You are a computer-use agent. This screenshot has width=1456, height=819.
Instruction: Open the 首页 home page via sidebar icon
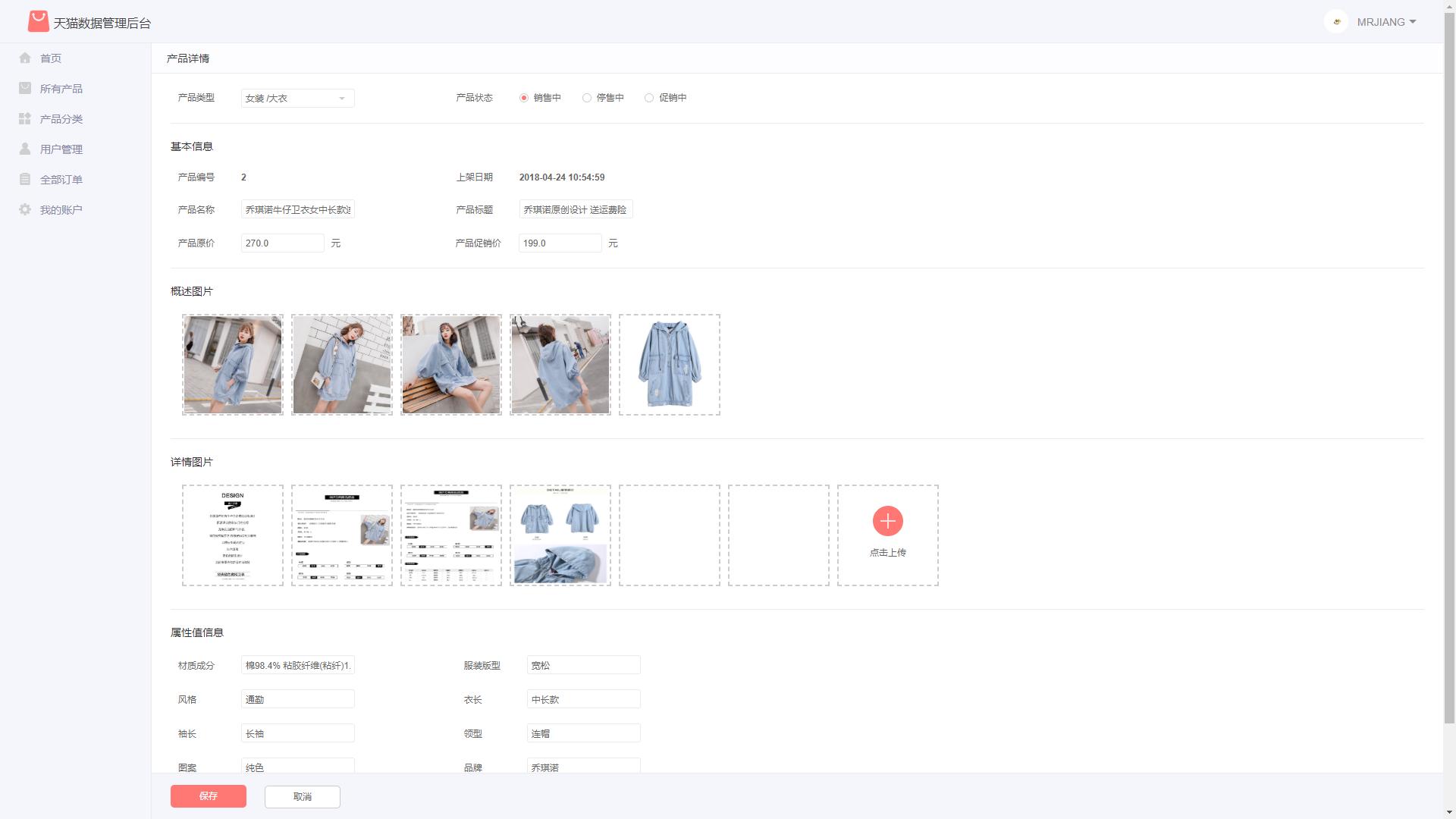[x=25, y=58]
